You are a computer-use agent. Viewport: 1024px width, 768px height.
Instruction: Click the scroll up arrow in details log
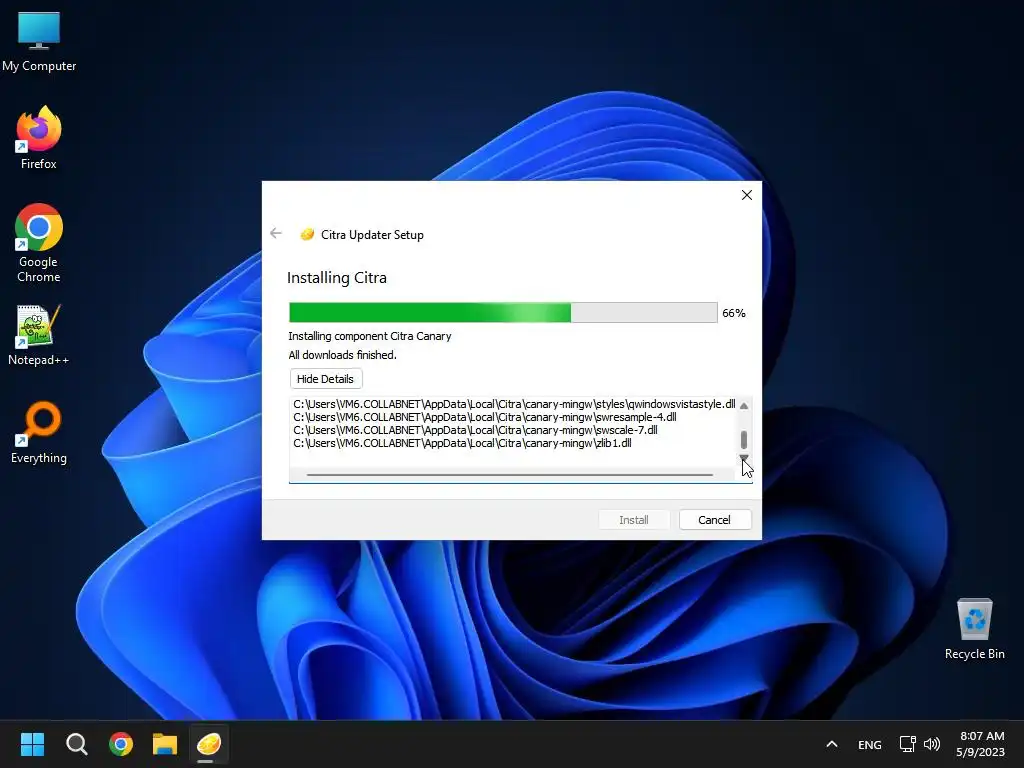point(744,406)
